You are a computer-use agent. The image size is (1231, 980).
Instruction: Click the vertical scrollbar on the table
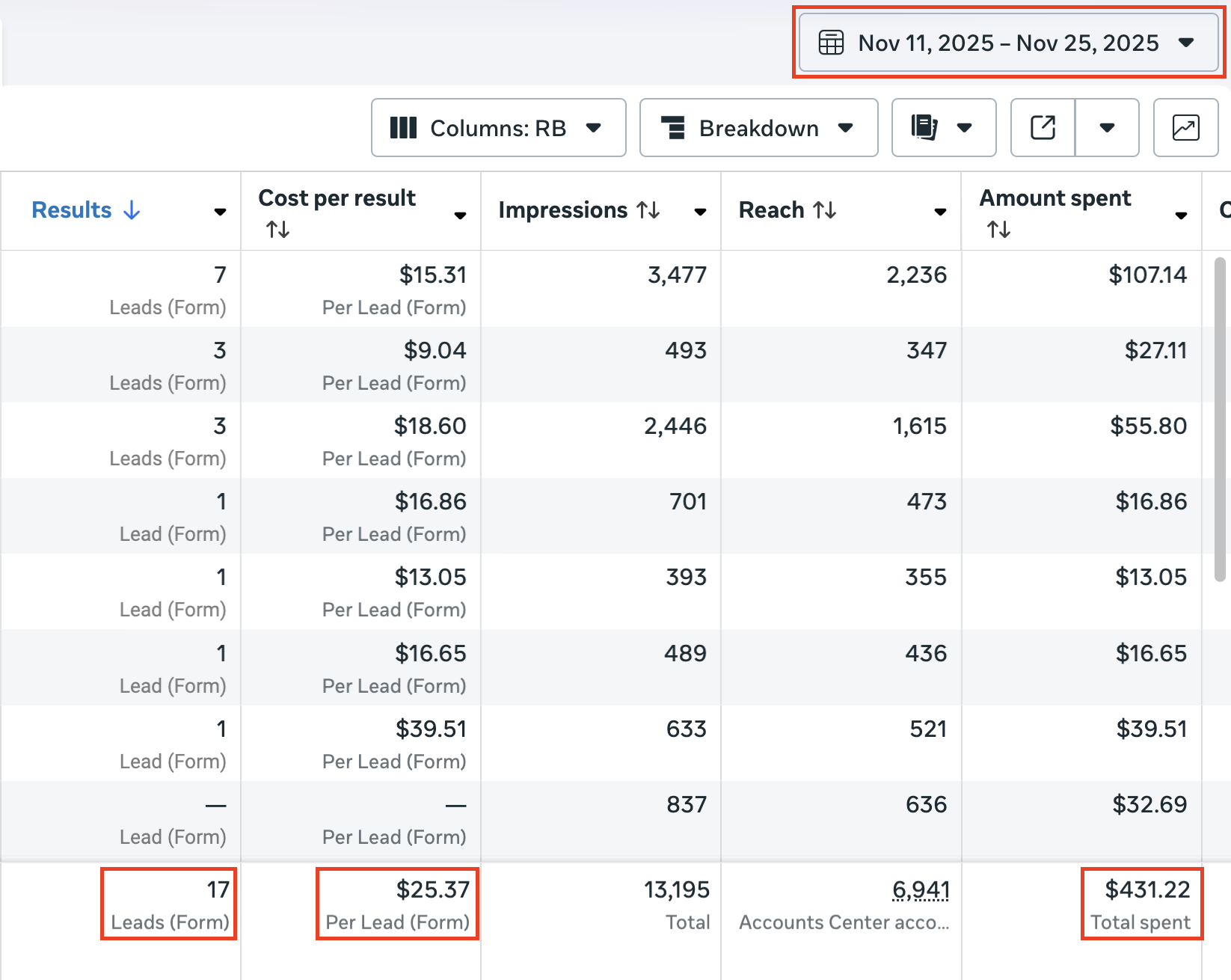tap(1220, 419)
